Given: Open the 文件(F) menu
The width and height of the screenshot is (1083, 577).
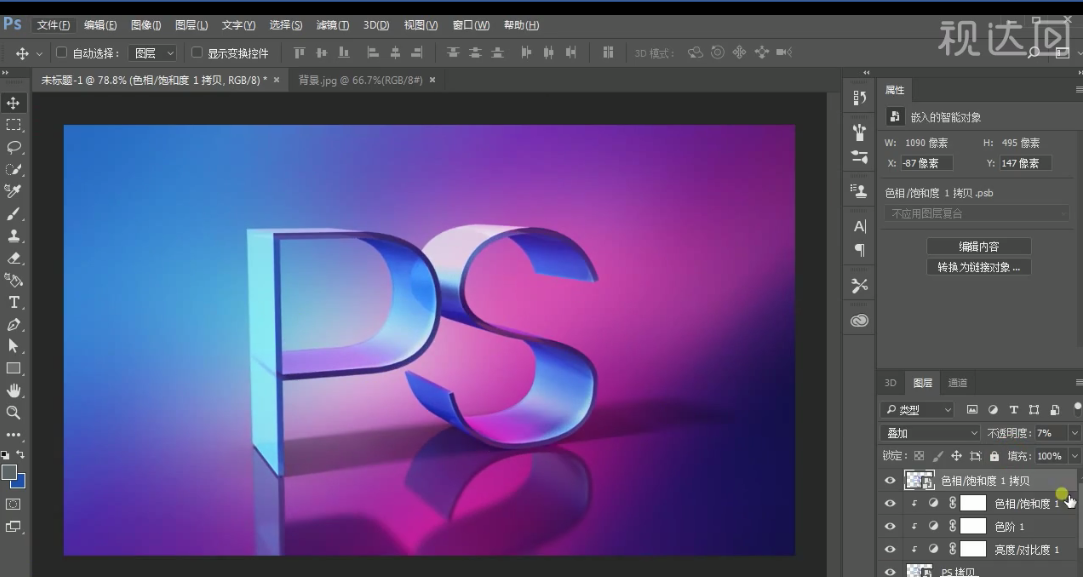Looking at the screenshot, I should pos(53,25).
